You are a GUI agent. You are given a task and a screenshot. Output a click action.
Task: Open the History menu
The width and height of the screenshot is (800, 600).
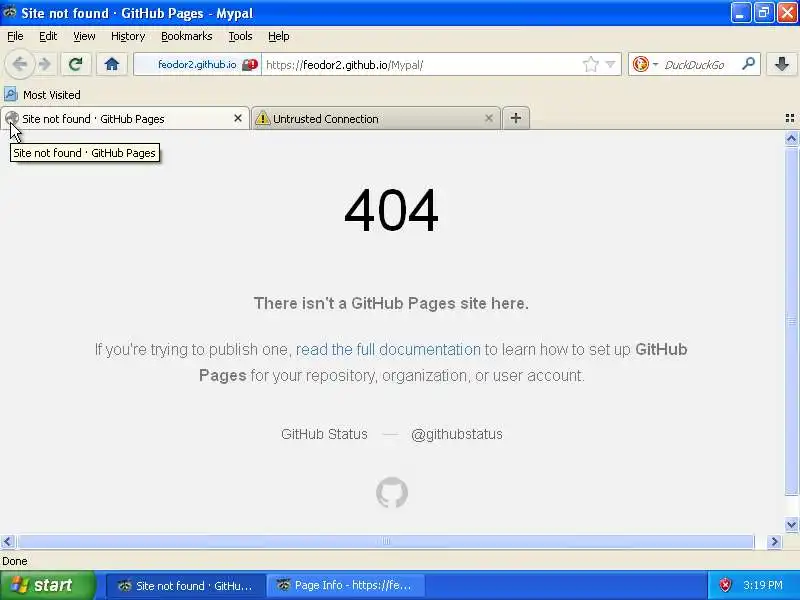(x=128, y=36)
